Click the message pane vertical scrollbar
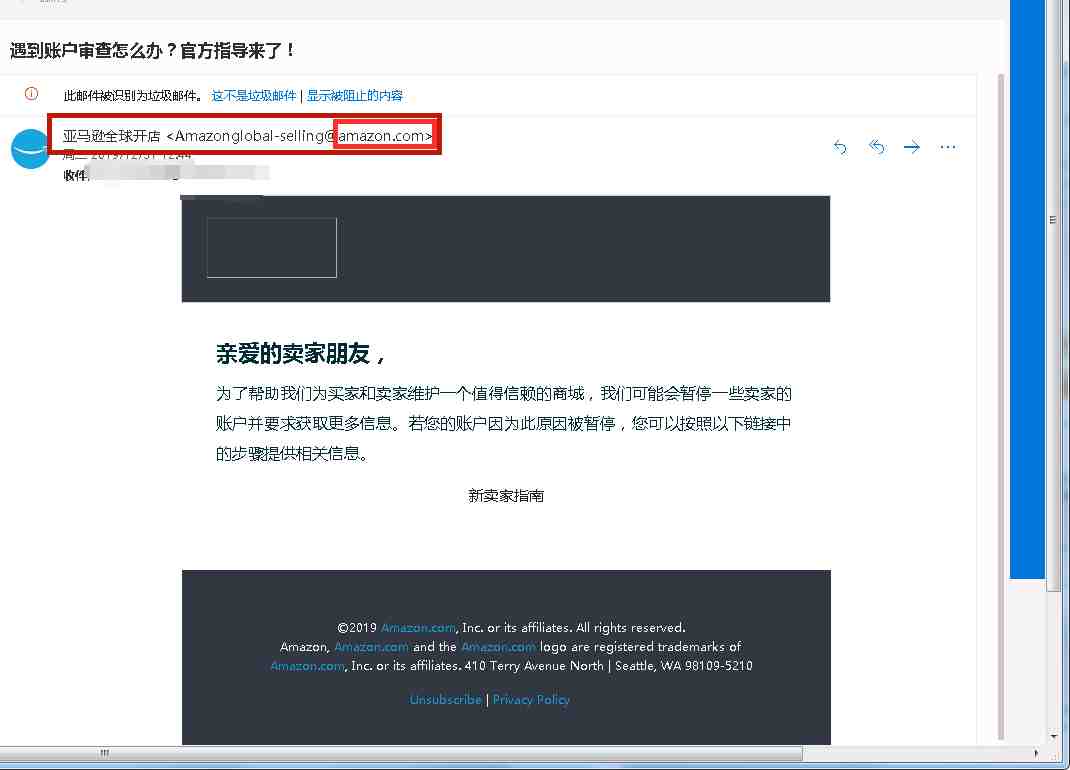 [1001, 406]
